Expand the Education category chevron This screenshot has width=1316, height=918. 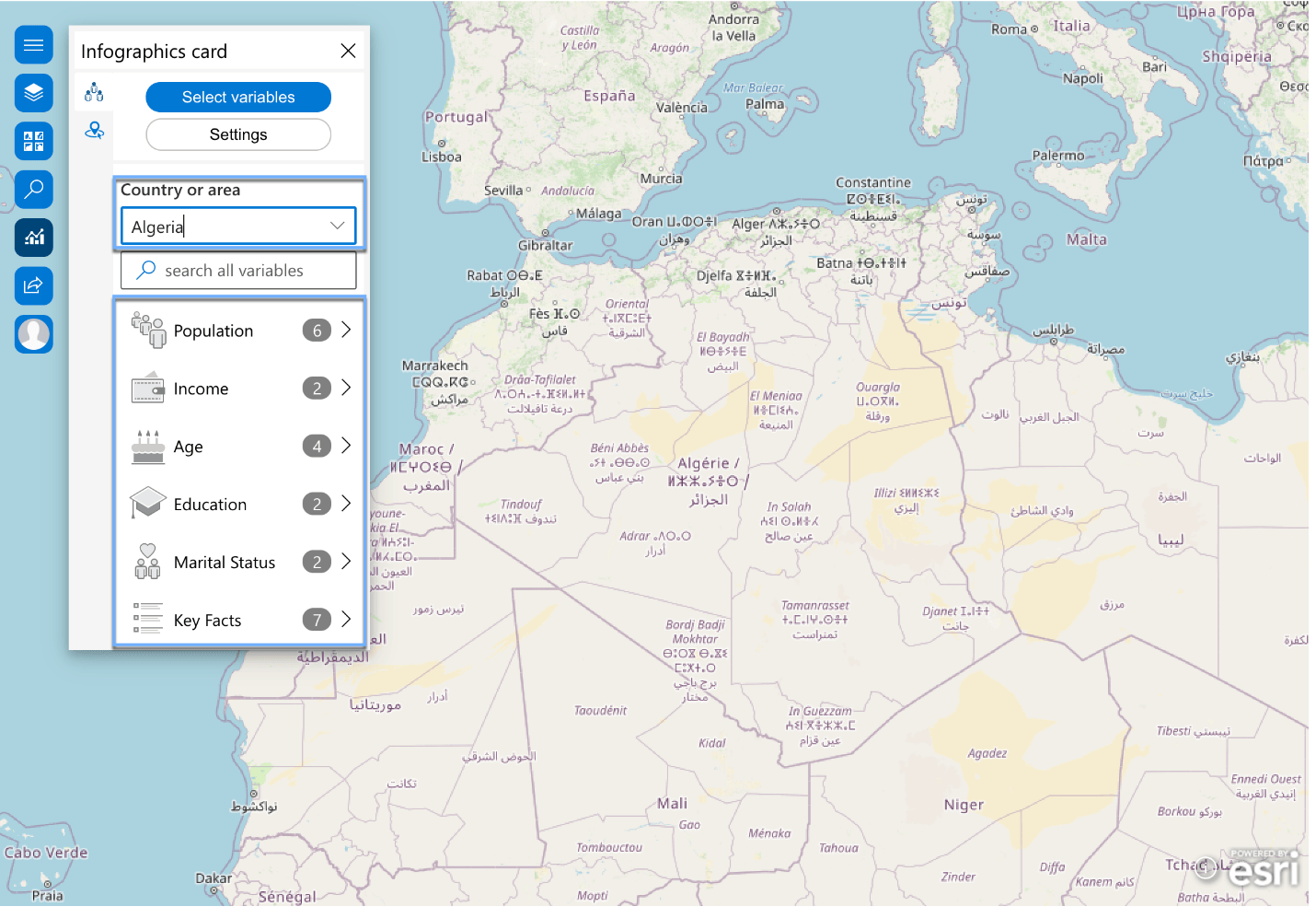(x=346, y=503)
